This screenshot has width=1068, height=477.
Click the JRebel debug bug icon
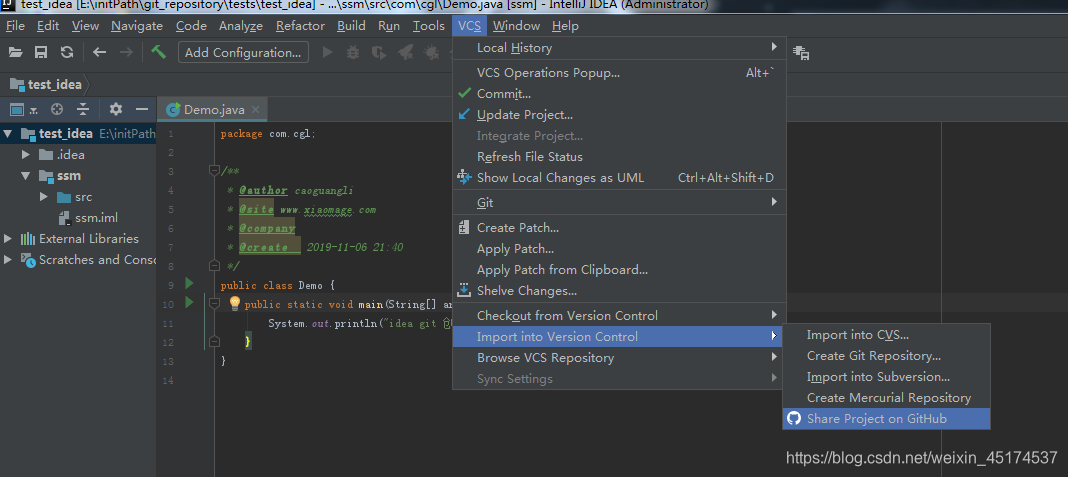pos(430,52)
